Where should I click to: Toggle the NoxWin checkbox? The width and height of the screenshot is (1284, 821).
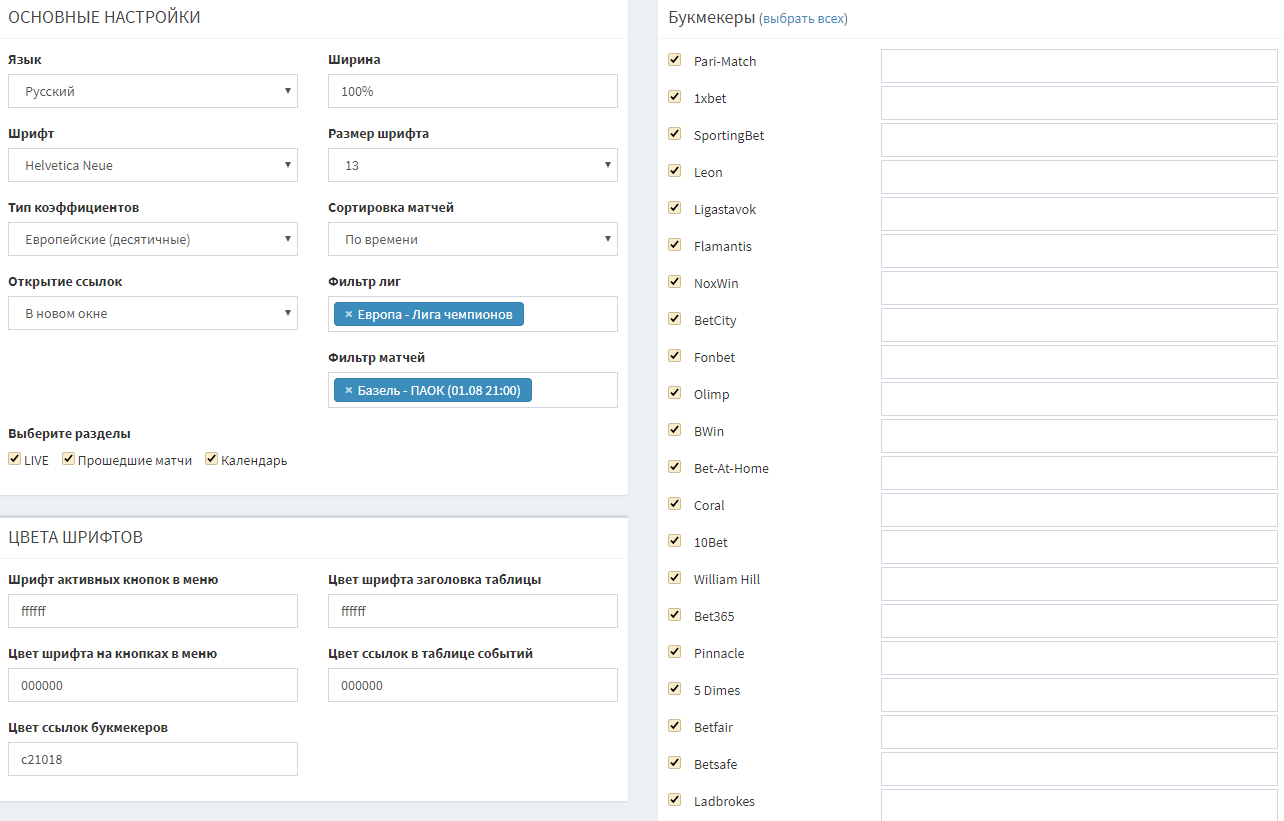(674, 282)
